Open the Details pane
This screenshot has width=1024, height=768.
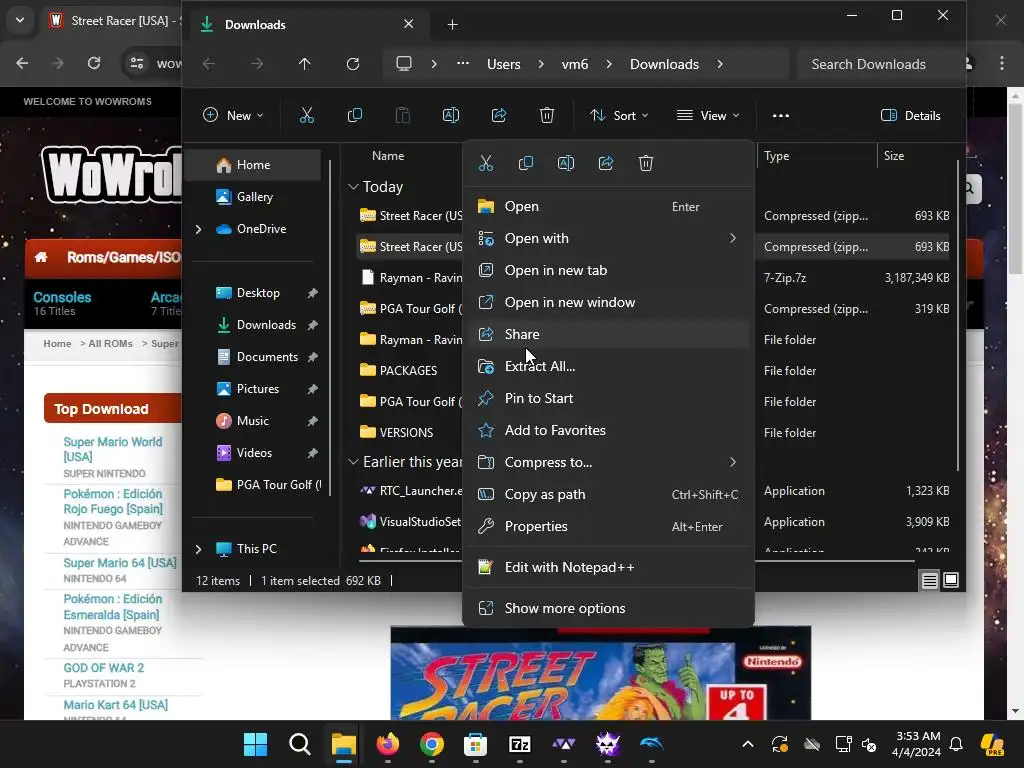(x=911, y=116)
